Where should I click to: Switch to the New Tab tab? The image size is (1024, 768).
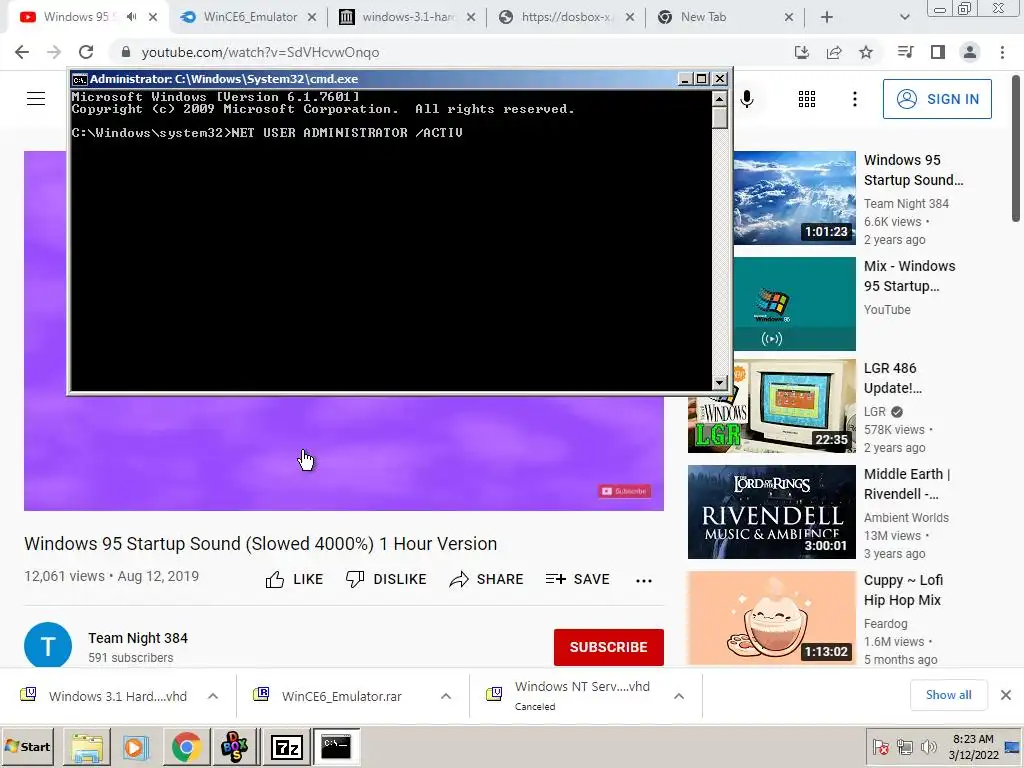point(725,17)
